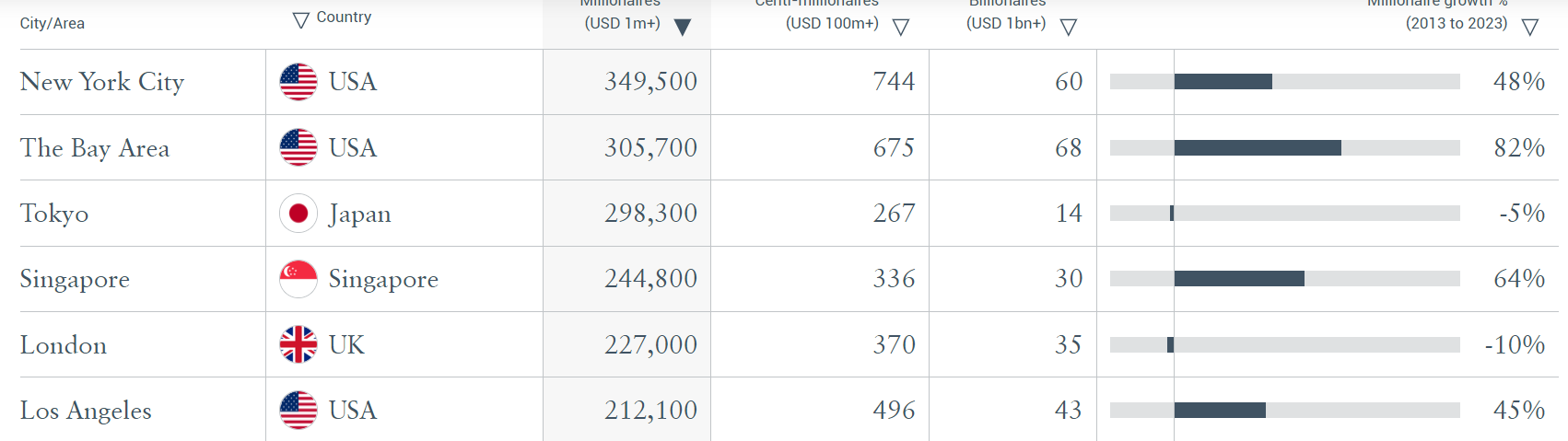
Task: Select The Bay Area city name
Action: tap(95, 148)
